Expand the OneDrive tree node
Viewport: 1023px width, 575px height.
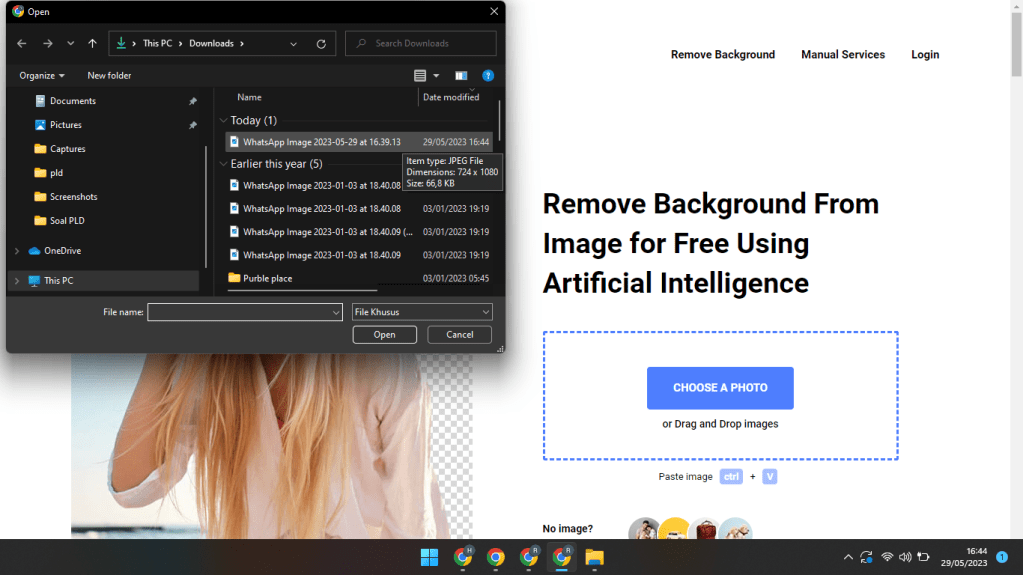click(x=17, y=251)
